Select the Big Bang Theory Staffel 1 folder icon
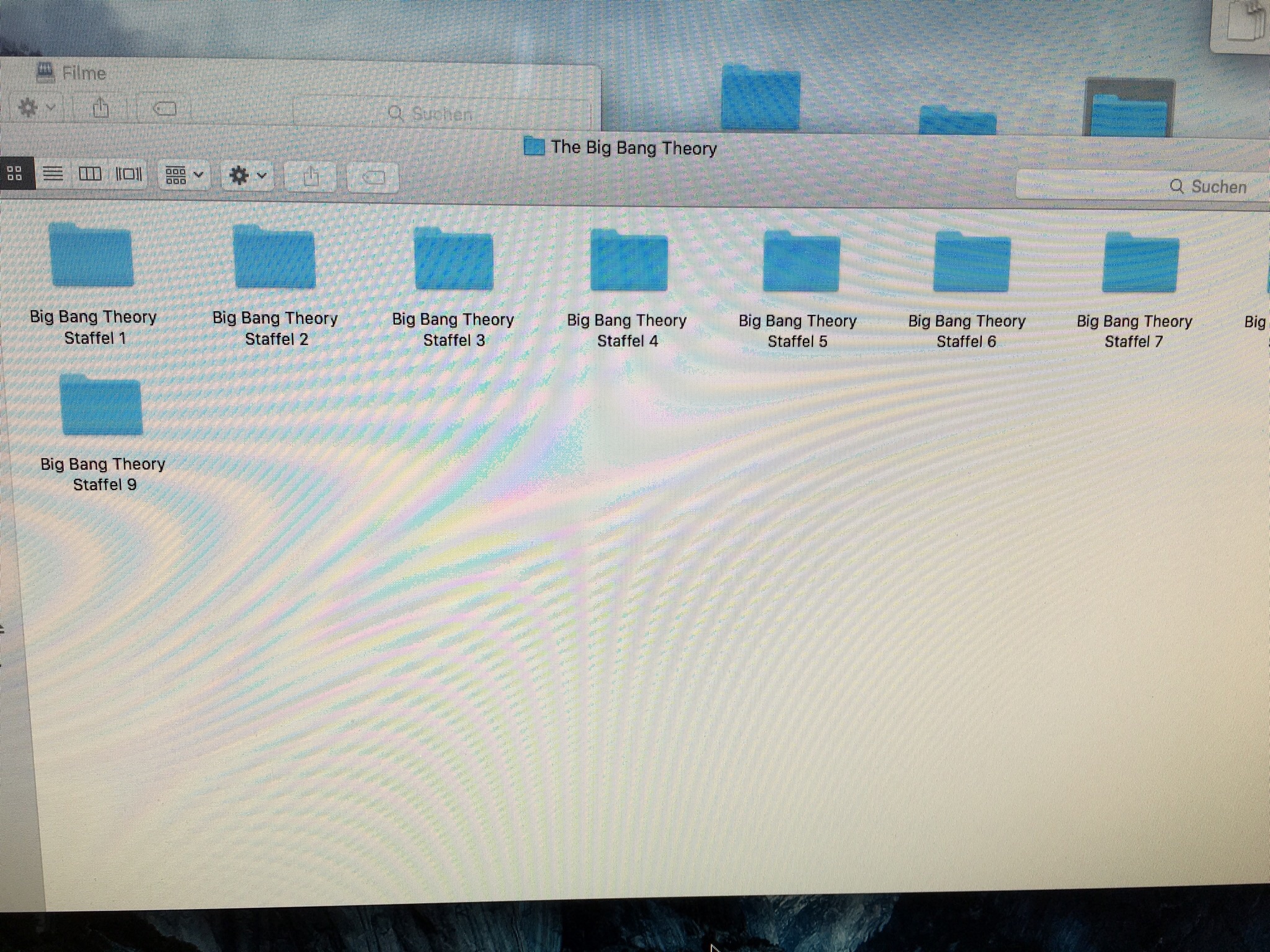Viewport: 1270px width, 952px height. pyautogui.click(x=92, y=255)
